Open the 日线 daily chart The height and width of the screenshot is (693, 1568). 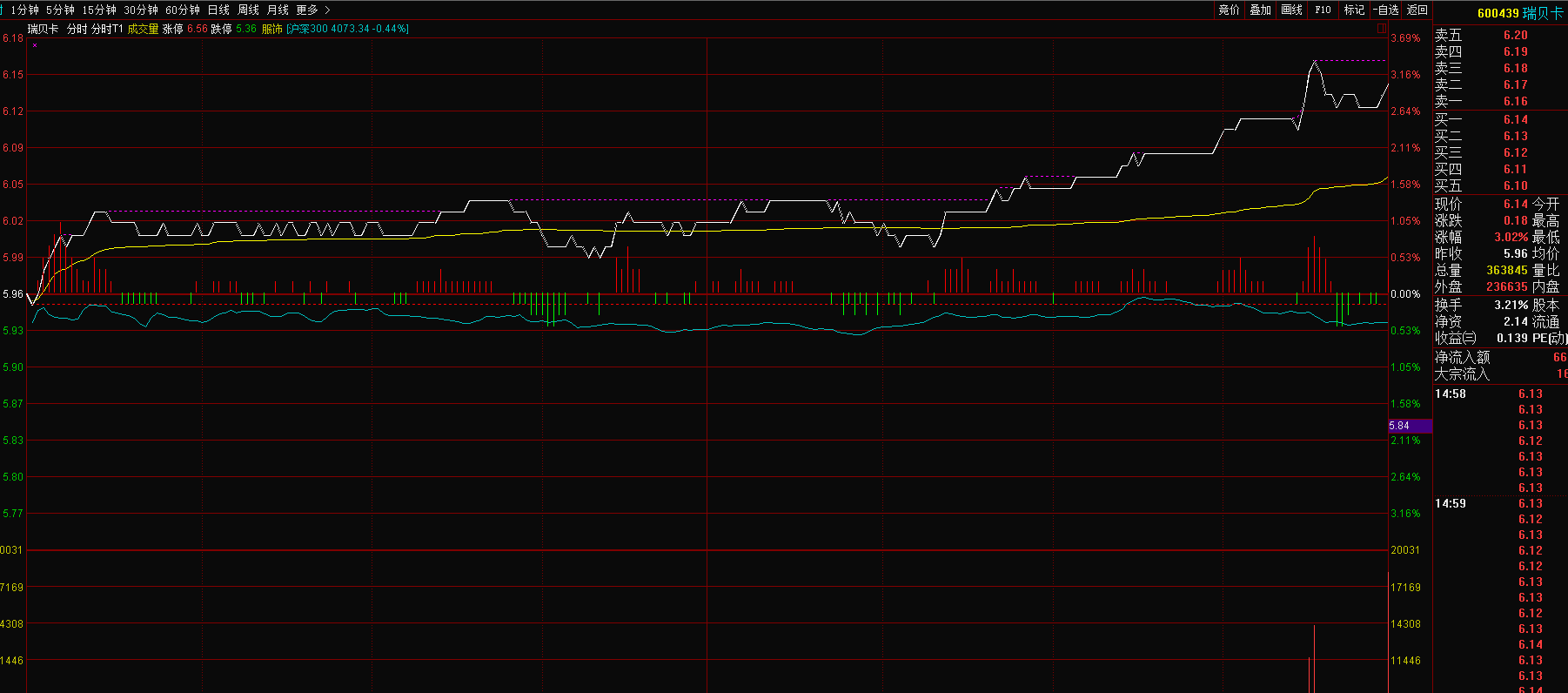pyautogui.click(x=218, y=10)
